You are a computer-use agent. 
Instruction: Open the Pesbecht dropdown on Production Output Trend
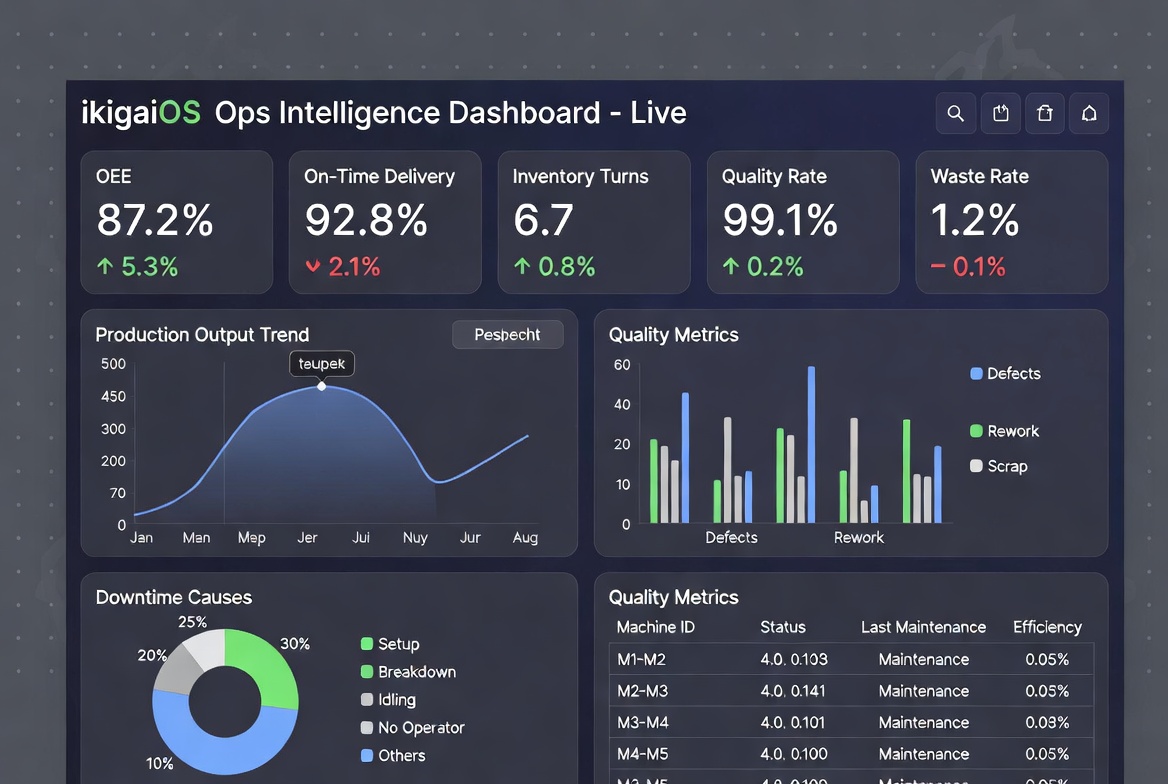(508, 334)
